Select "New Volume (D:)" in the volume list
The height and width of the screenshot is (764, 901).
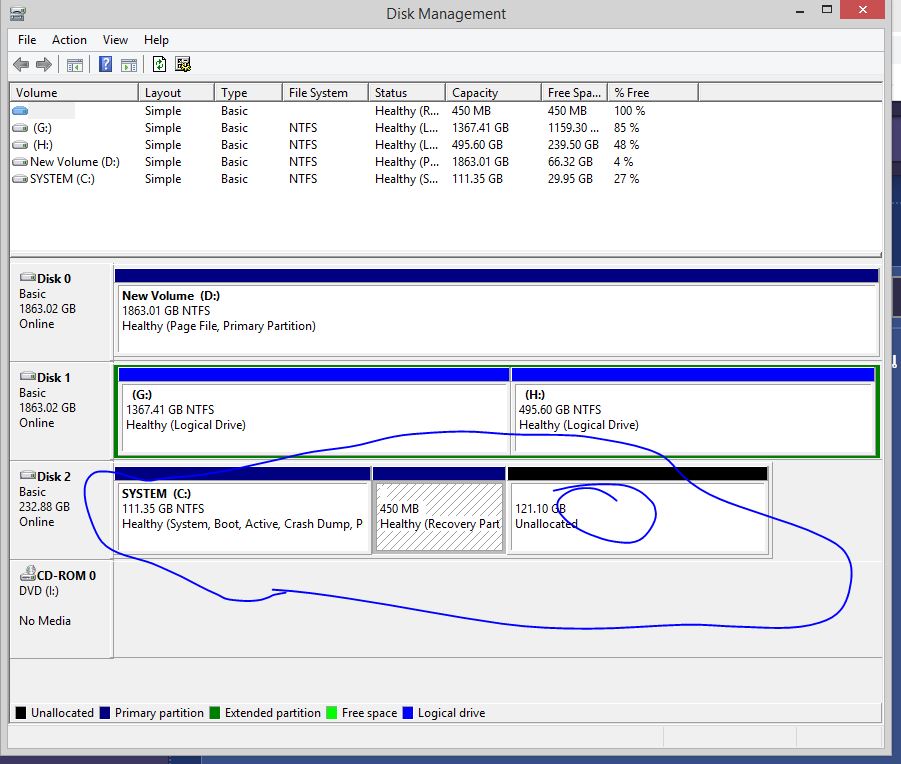75,162
